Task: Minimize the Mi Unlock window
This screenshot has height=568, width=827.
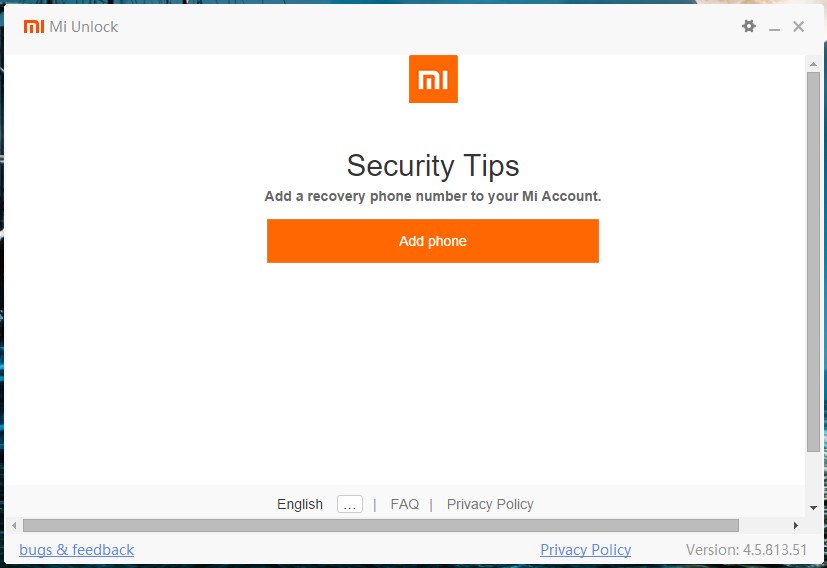Action: click(x=774, y=28)
